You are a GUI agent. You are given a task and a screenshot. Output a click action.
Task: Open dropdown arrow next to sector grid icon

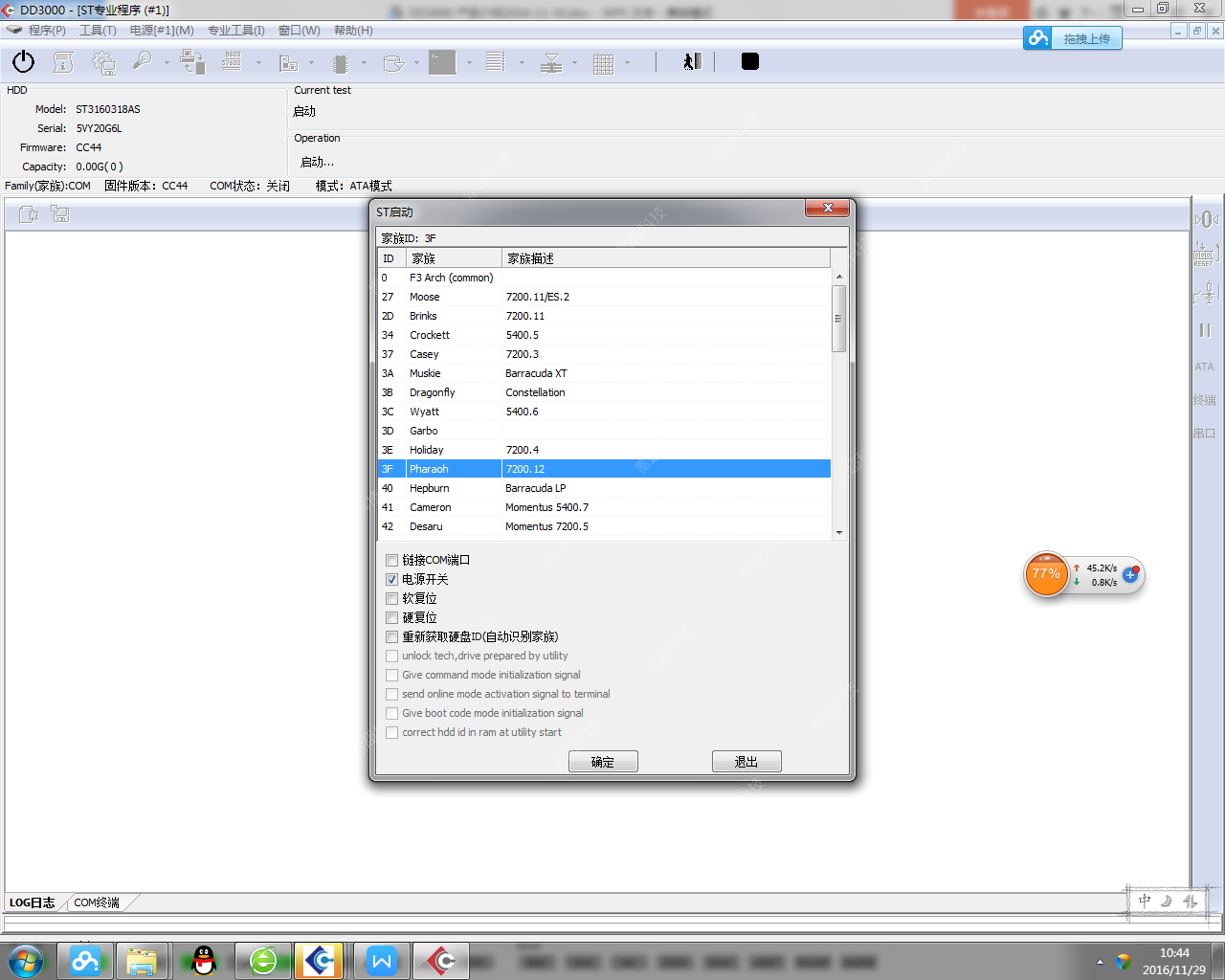[627, 63]
